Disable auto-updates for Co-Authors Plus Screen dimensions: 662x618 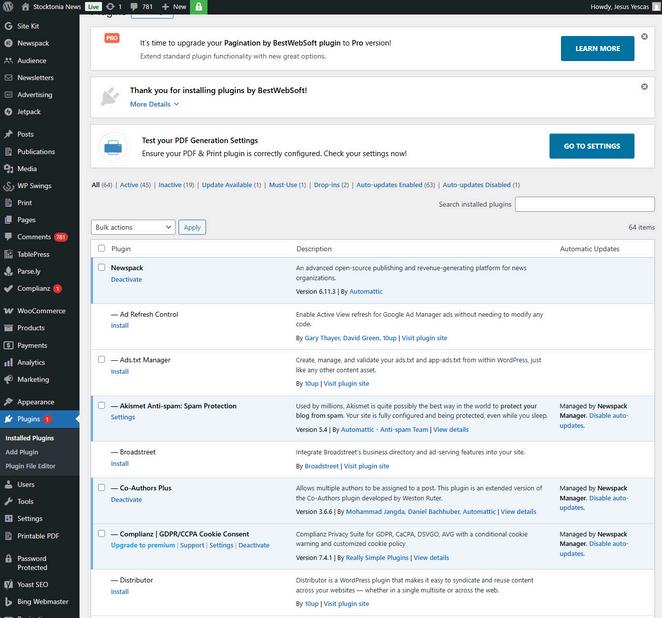pyautogui.click(x=594, y=503)
